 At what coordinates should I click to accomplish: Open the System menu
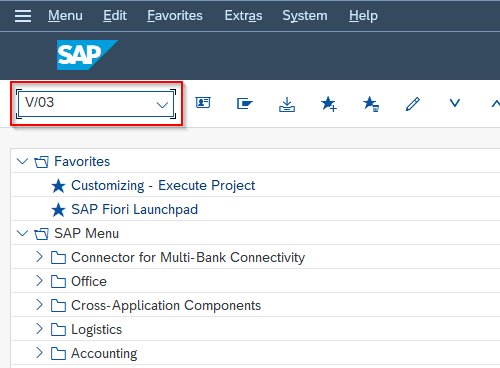(305, 16)
